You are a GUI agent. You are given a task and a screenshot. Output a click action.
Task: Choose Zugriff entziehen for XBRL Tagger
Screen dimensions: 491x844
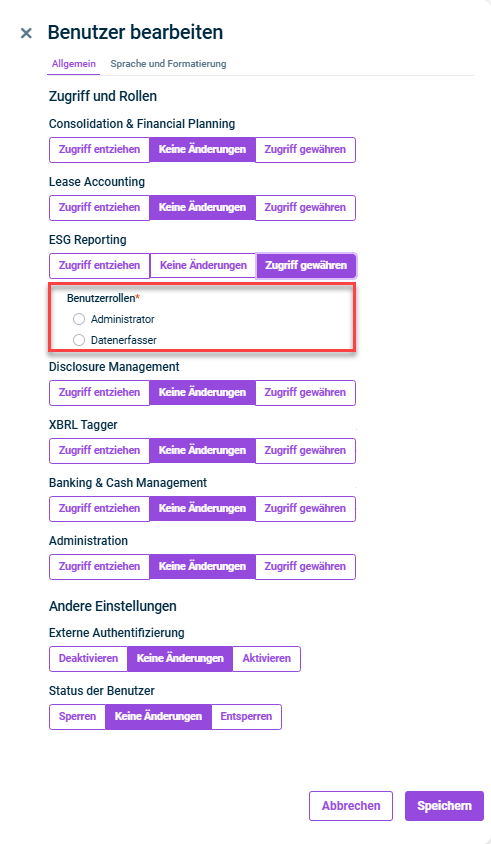[x=99, y=451]
